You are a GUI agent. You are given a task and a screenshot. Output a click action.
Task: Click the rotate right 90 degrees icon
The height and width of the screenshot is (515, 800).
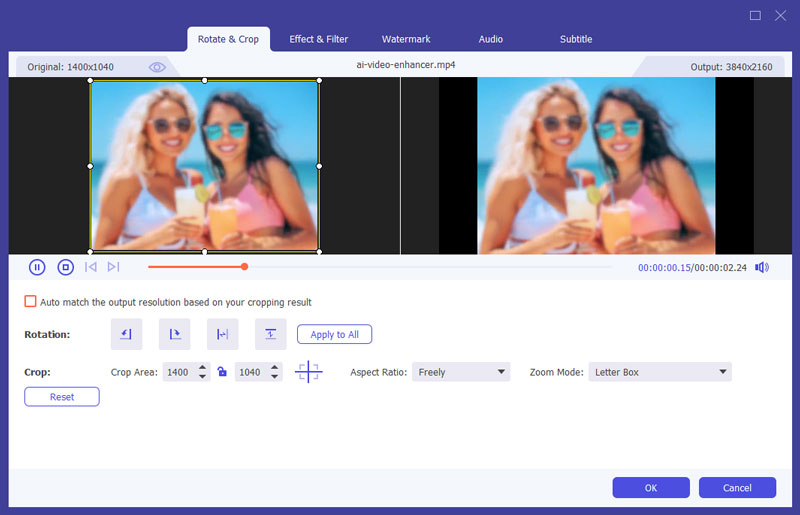tap(175, 334)
